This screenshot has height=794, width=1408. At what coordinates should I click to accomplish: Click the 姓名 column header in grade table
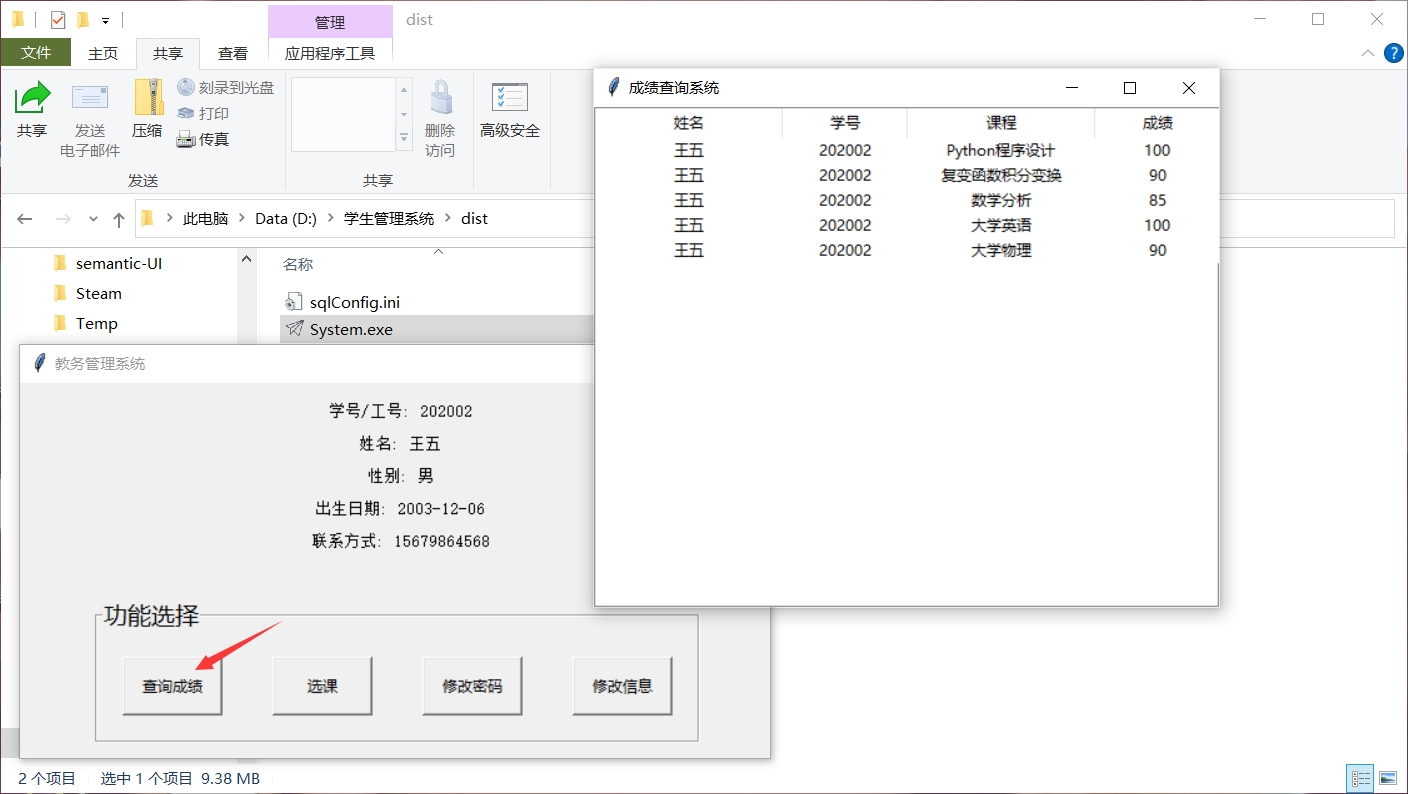(x=689, y=122)
